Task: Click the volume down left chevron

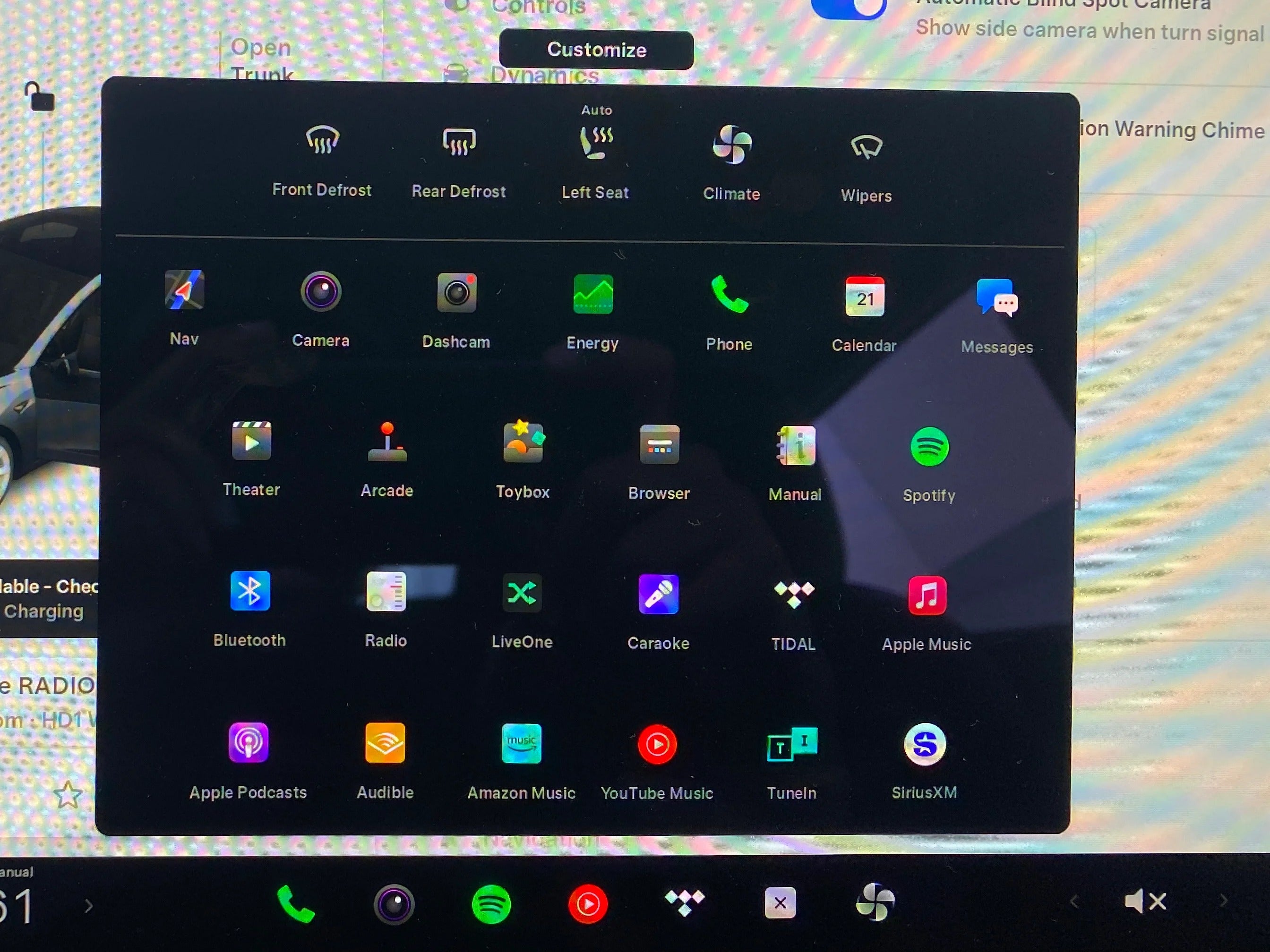Action: [x=1074, y=902]
